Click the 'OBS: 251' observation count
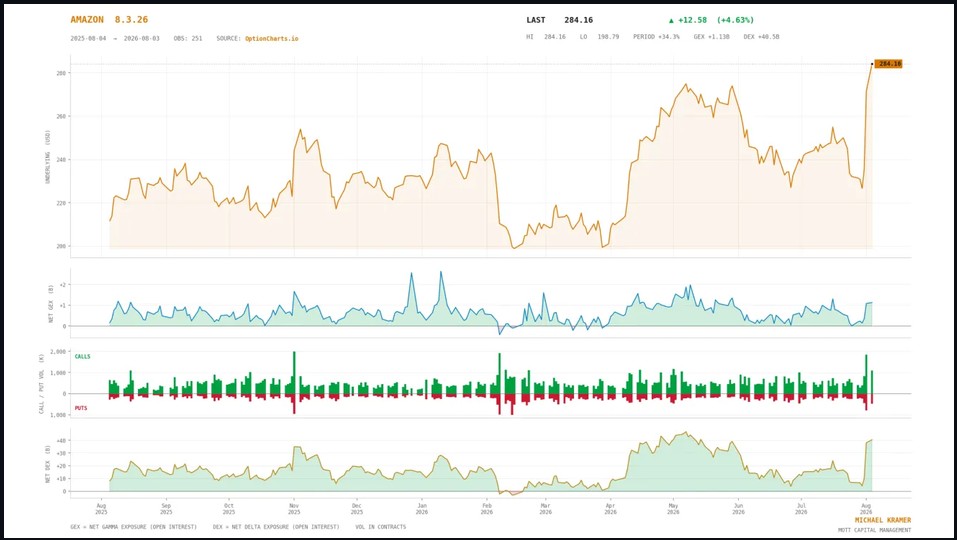 pyautogui.click(x=188, y=38)
